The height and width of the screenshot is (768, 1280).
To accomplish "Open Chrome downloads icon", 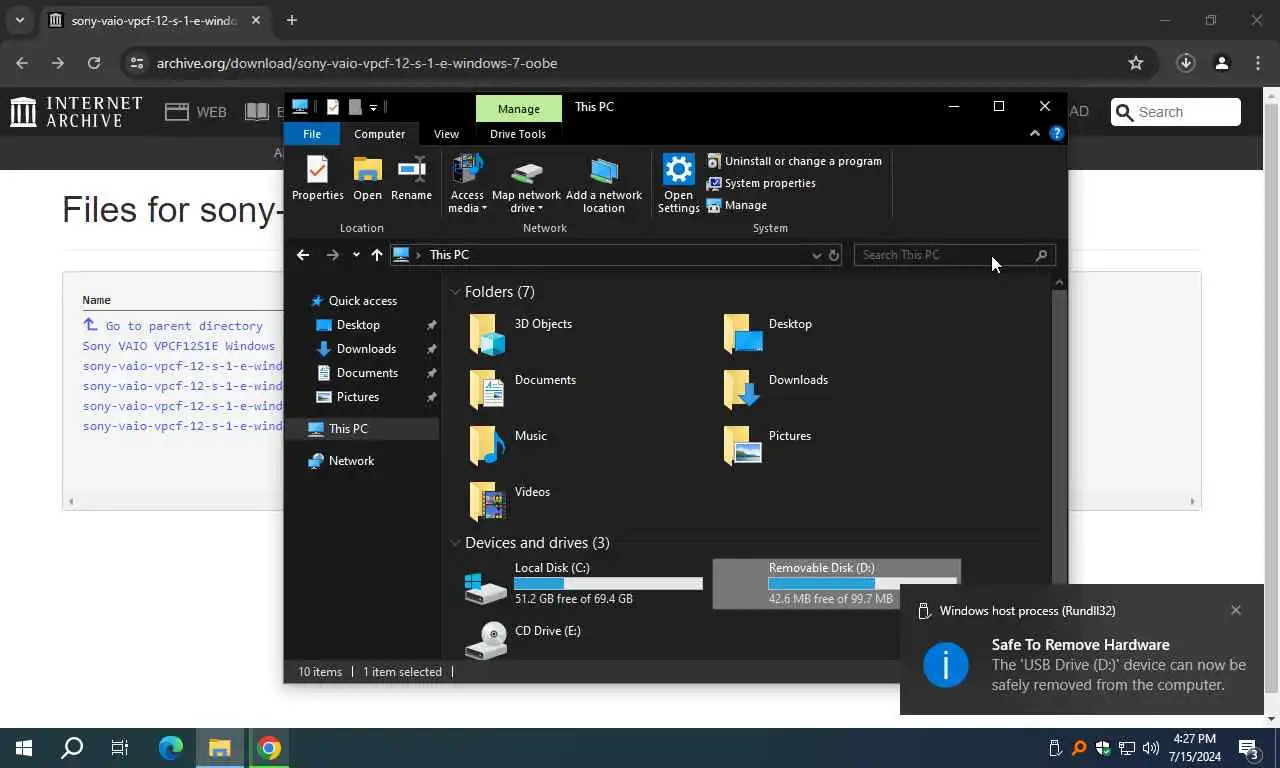I will click(x=1186, y=63).
